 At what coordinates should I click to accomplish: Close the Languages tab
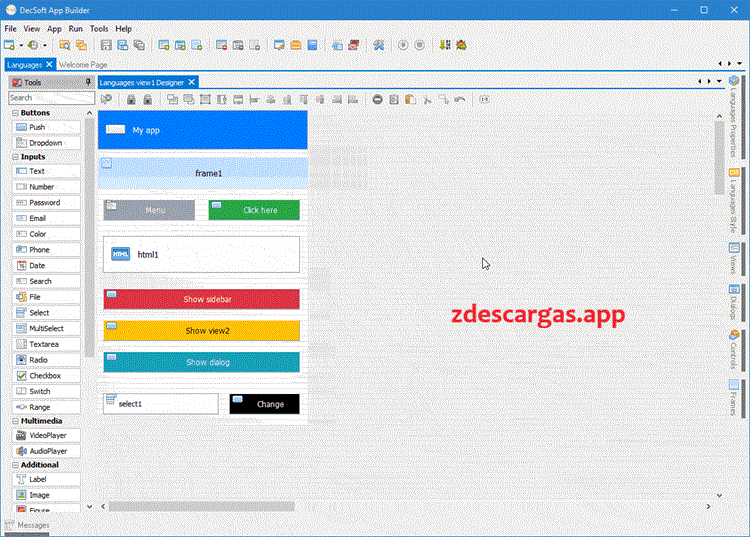49,64
